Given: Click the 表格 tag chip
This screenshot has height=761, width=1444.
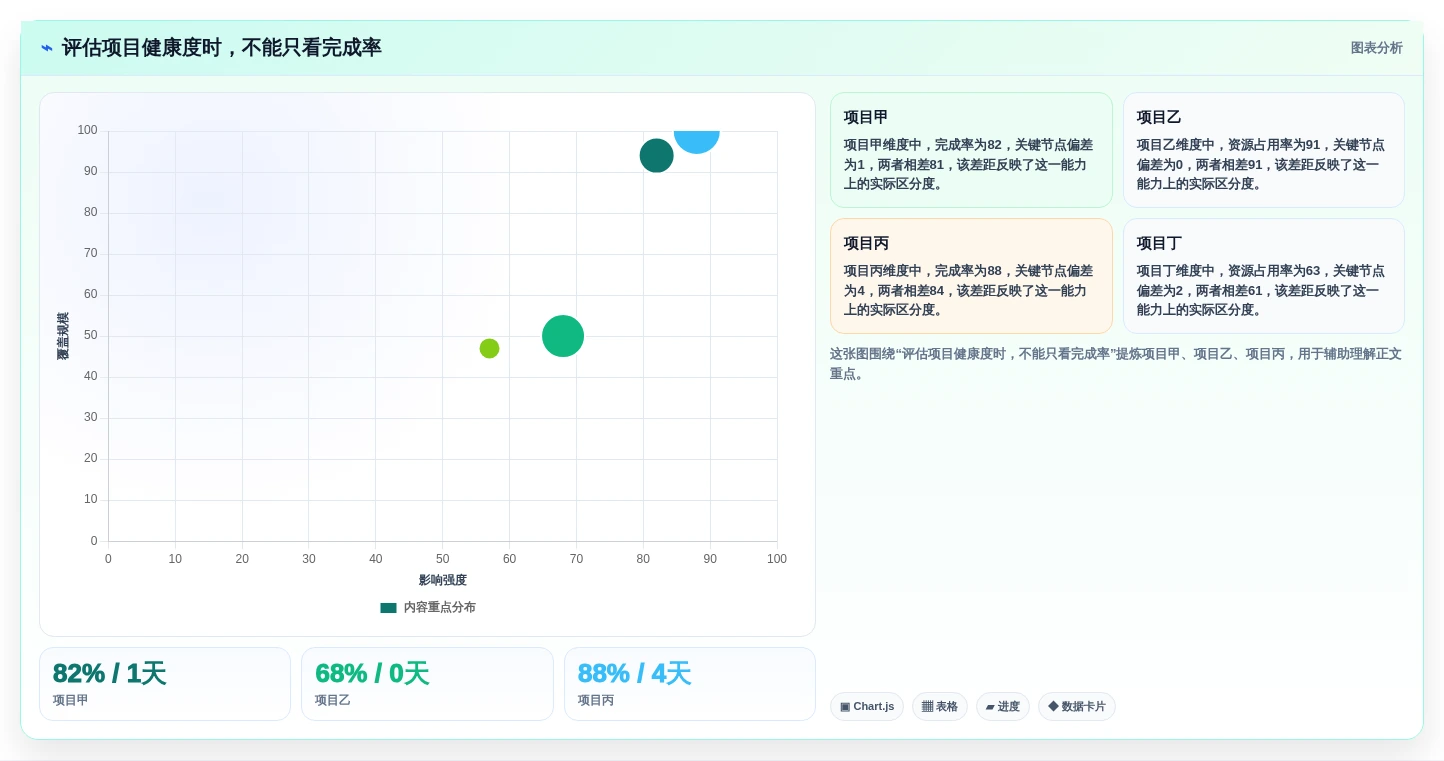Looking at the screenshot, I should [940, 707].
